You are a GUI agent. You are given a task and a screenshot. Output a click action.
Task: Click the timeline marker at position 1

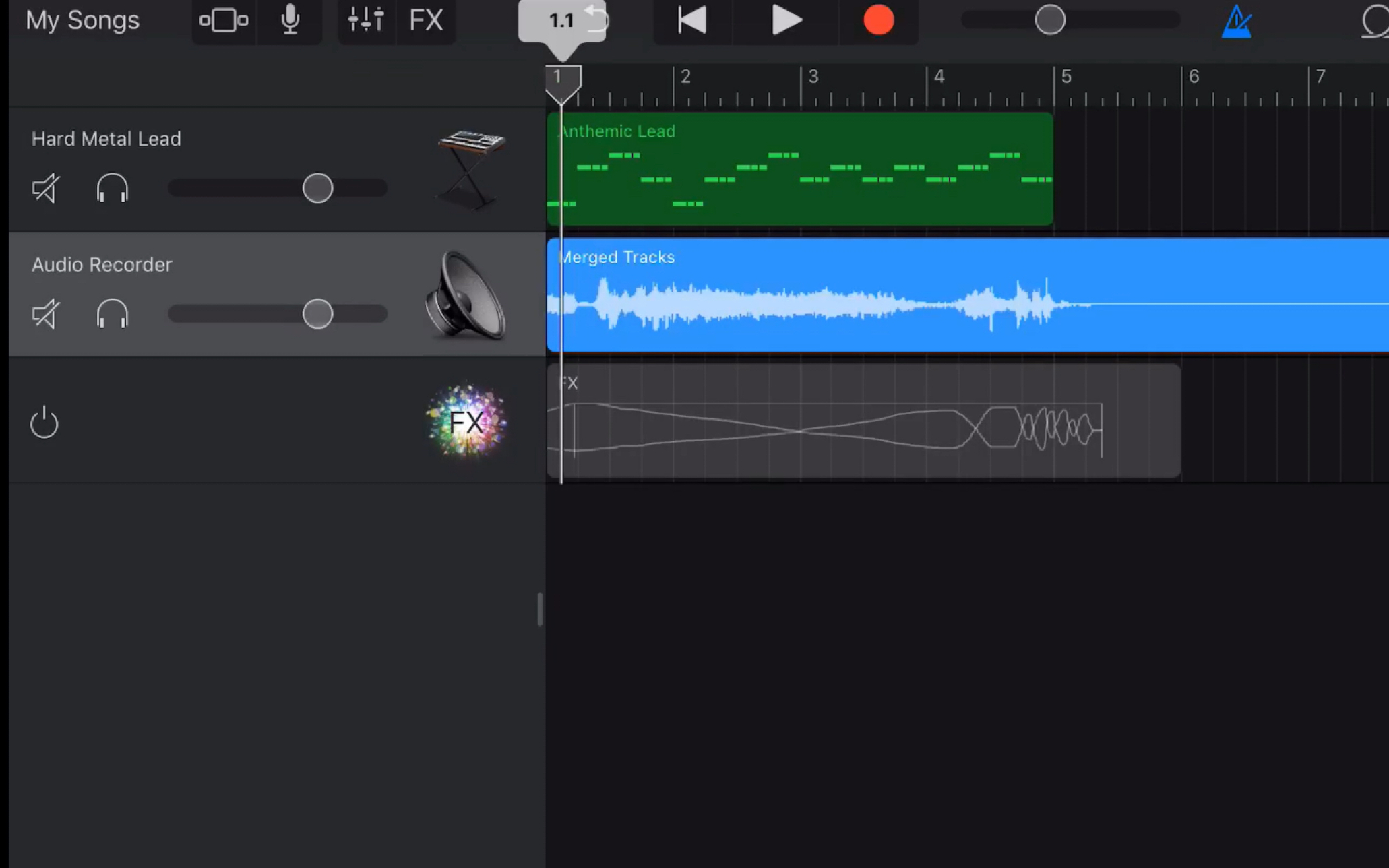pos(558,80)
